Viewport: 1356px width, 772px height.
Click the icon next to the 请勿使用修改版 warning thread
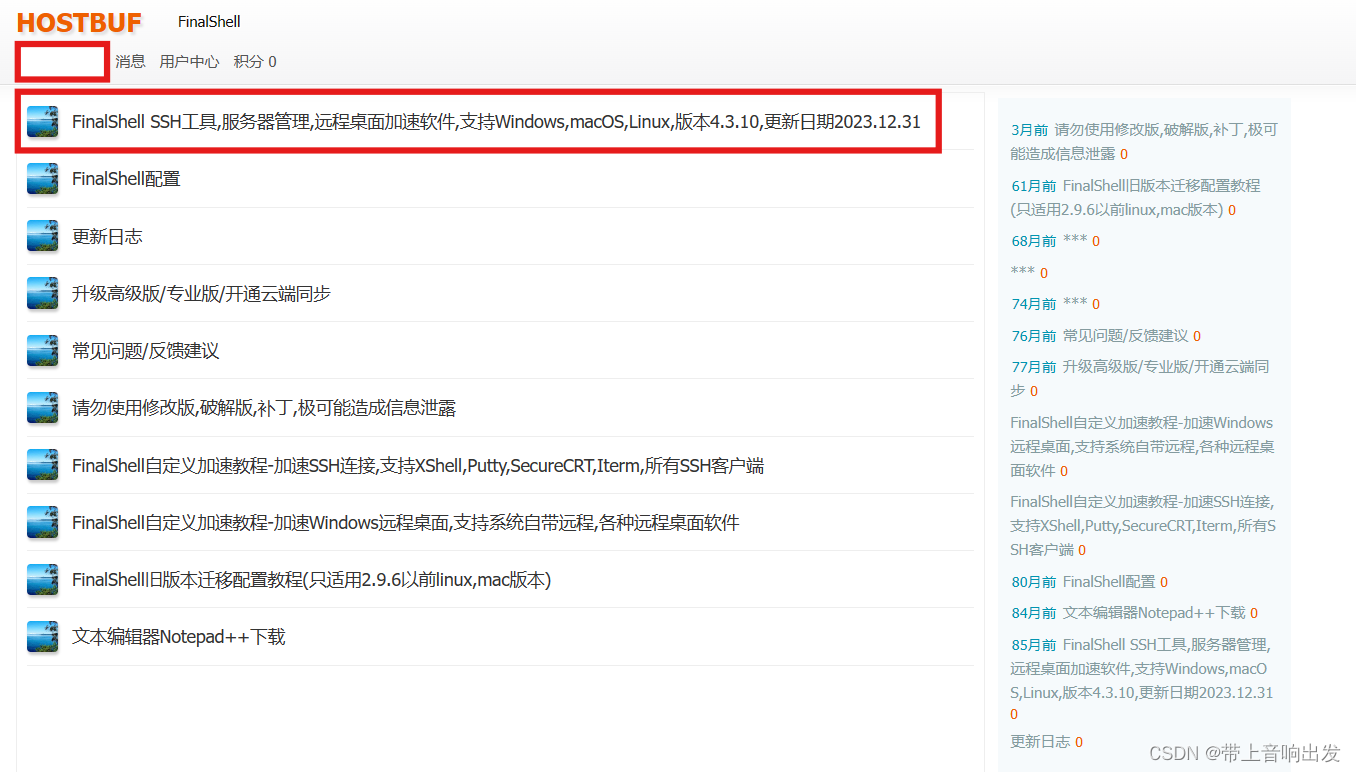42,408
